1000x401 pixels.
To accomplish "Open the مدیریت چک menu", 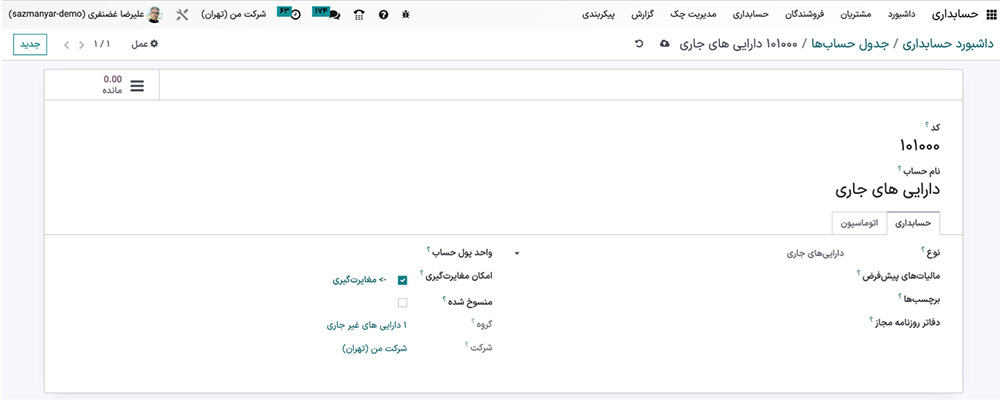I will pyautogui.click(x=691, y=15).
